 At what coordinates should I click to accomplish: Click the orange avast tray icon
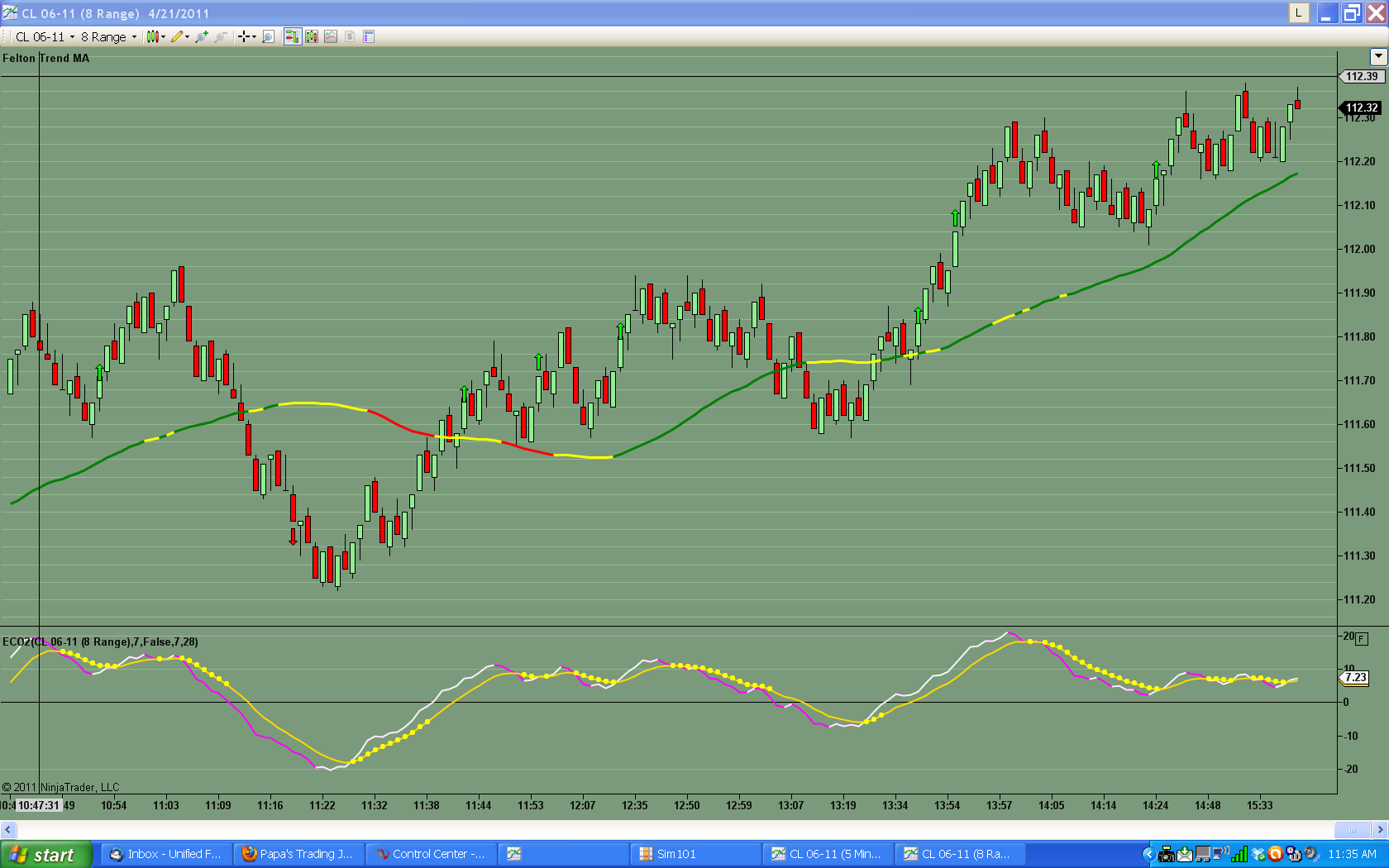(x=1276, y=855)
